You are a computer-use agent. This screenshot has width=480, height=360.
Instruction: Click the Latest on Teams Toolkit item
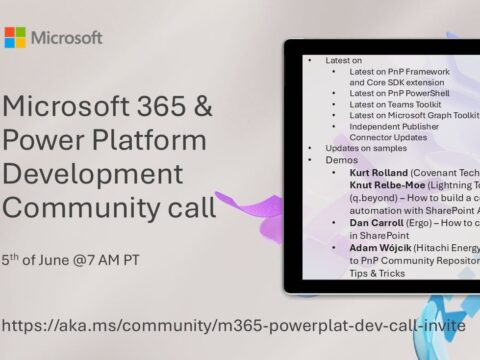click(x=395, y=105)
